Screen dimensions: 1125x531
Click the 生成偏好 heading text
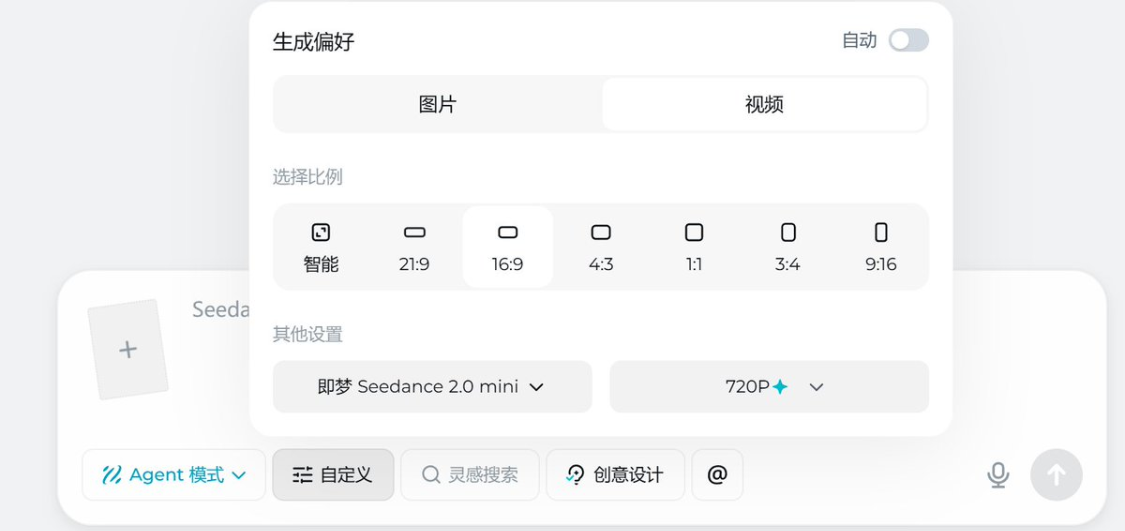[314, 42]
